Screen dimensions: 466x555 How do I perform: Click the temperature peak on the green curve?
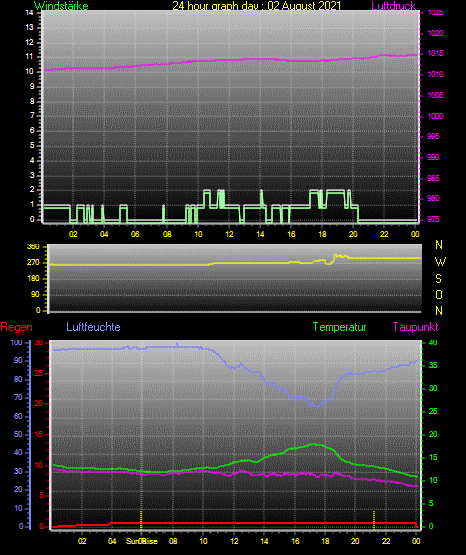tap(313, 444)
